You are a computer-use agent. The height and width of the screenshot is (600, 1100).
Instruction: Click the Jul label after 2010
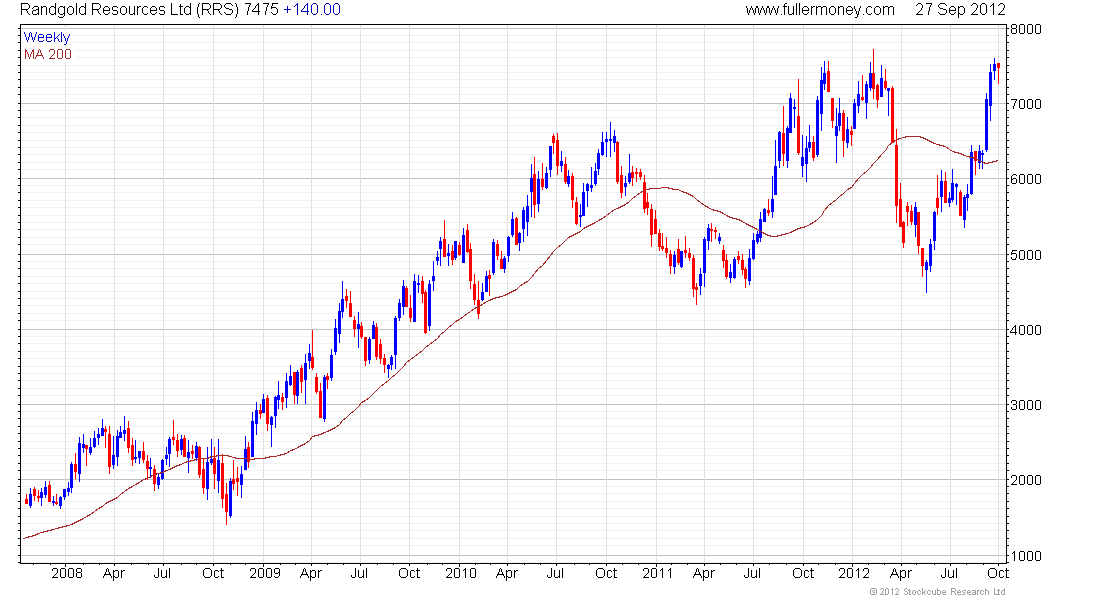[555, 573]
